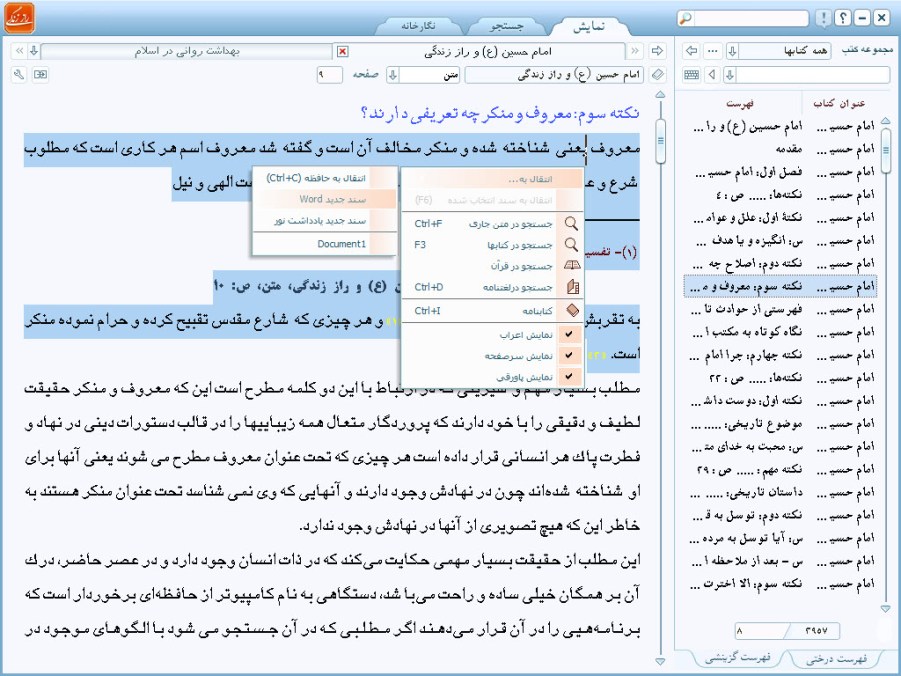This screenshot has height=676, width=901.
Task: Click the top search input field
Action: tap(750, 18)
